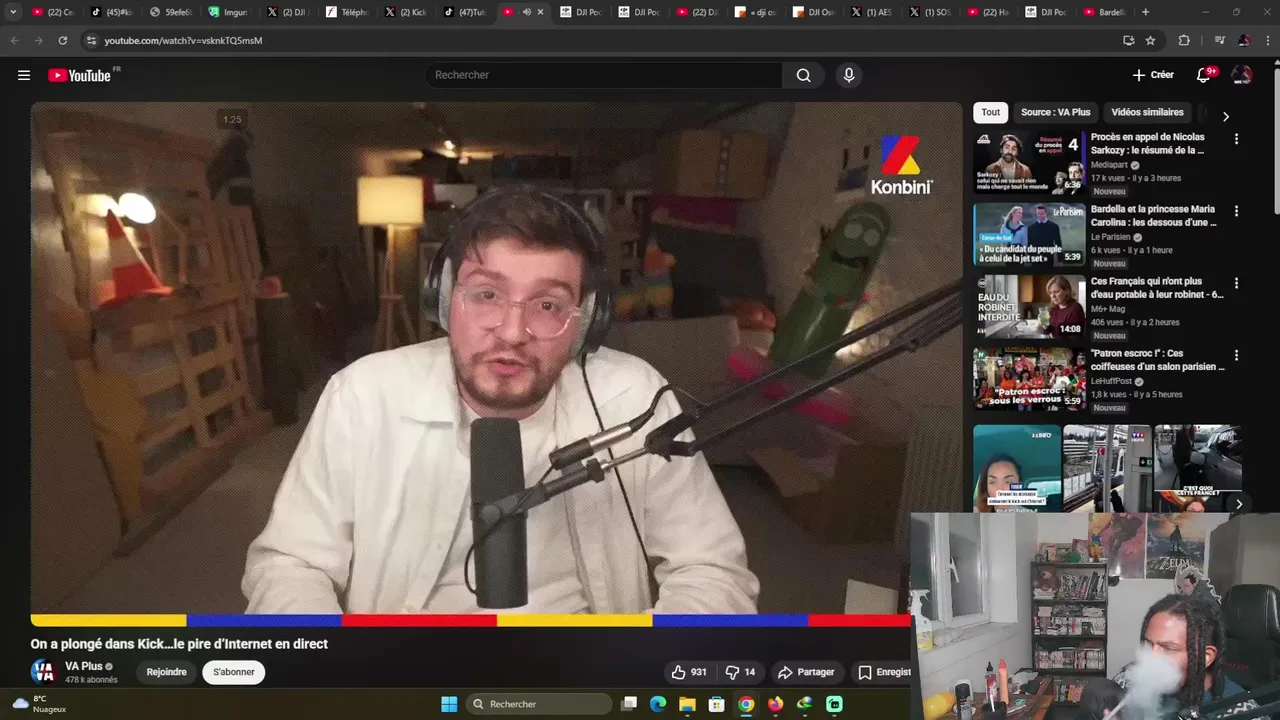Start voice search with the microphone
The width and height of the screenshot is (1280, 720).
click(x=848, y=75)
